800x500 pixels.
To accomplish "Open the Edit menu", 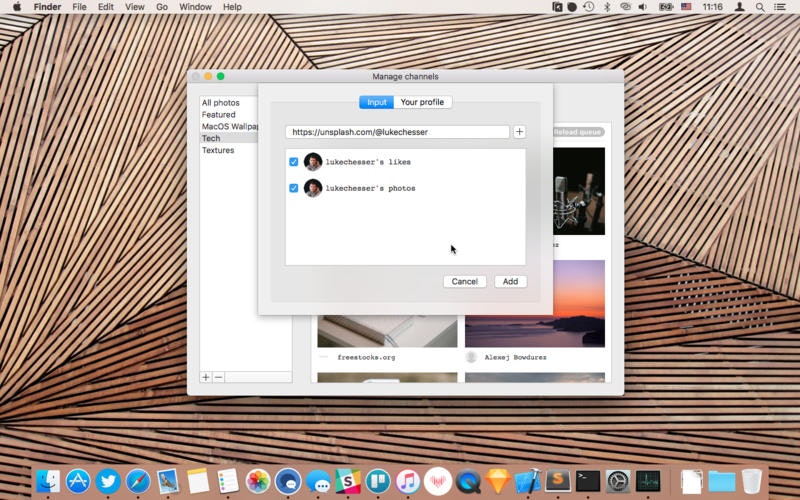I will tap(106, 7).
